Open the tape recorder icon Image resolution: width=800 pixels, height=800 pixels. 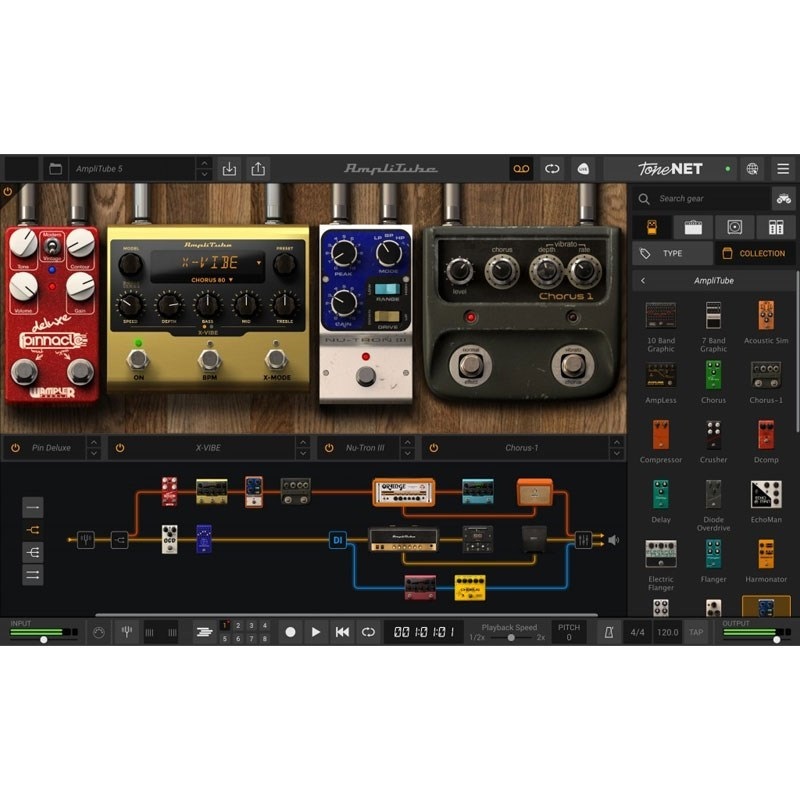(521, 169)
